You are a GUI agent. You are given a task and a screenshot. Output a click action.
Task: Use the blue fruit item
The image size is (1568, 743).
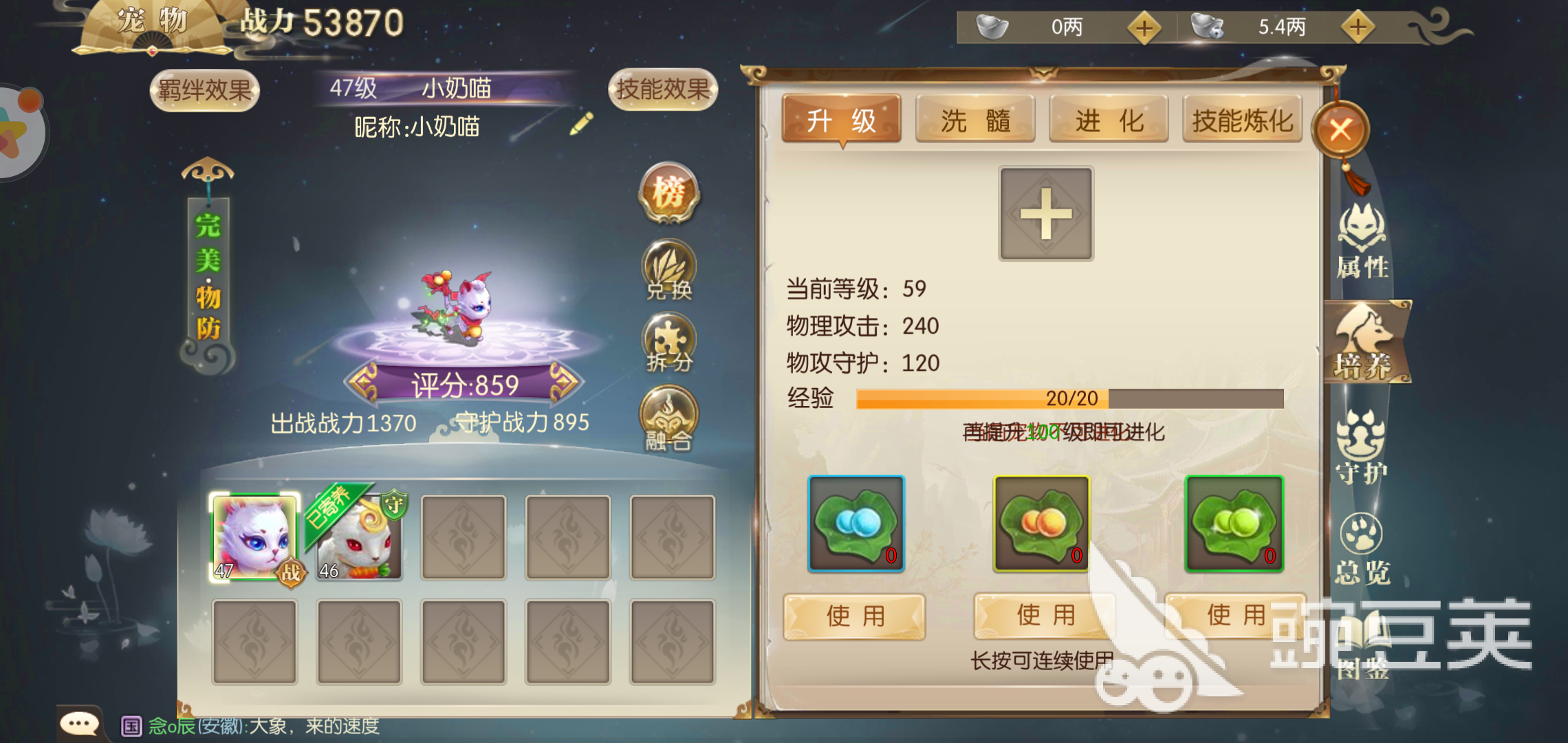pos(855,616)
